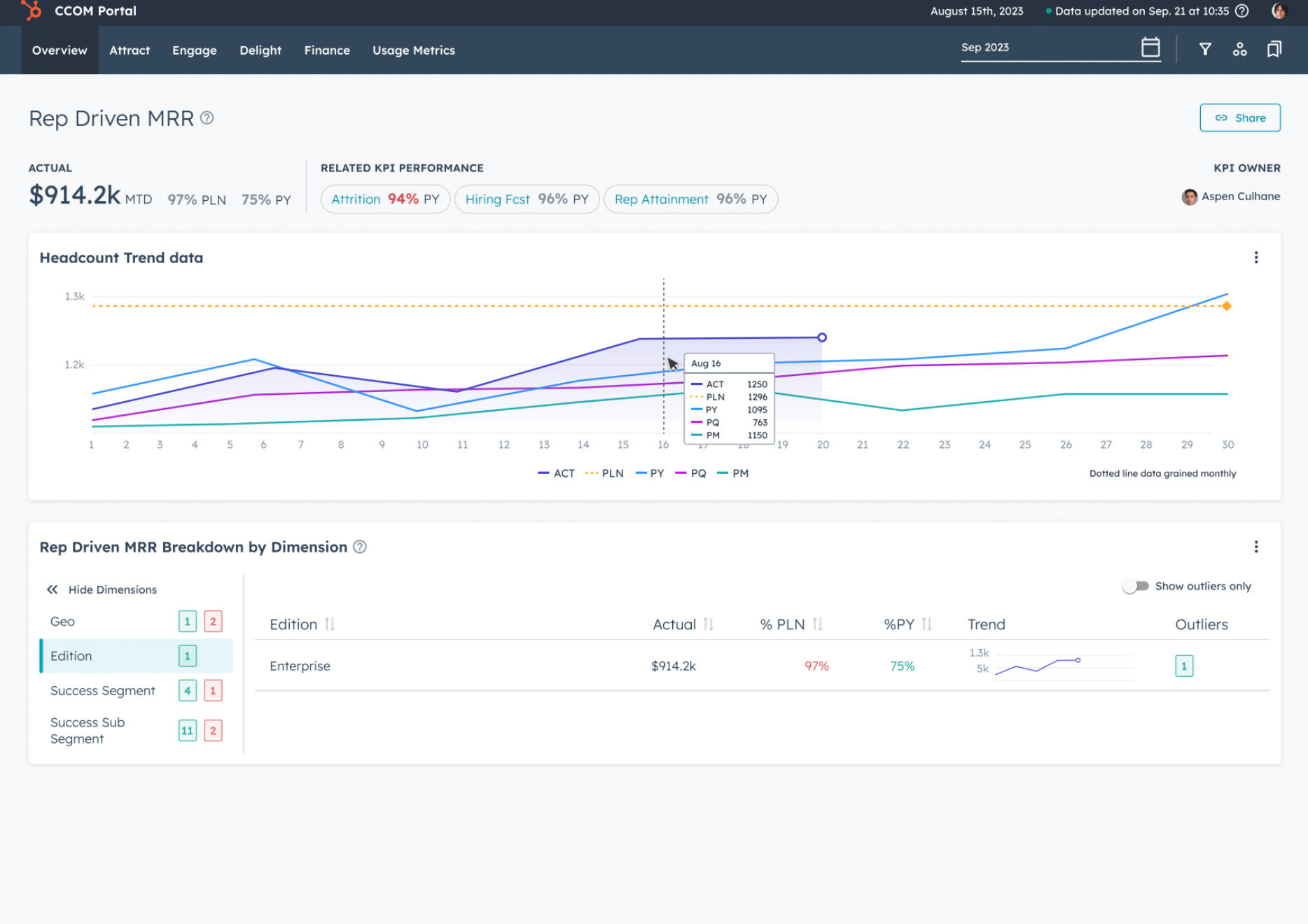Click the Share button
This screenshot has width=1308, height=924.
(1240, 118)
